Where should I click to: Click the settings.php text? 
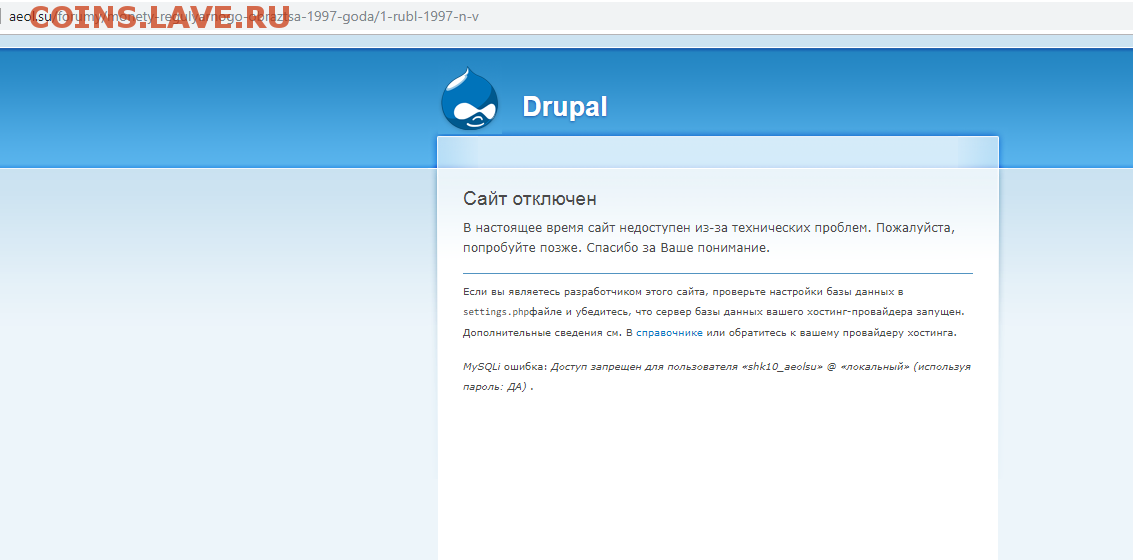click(x=496, y=312)
